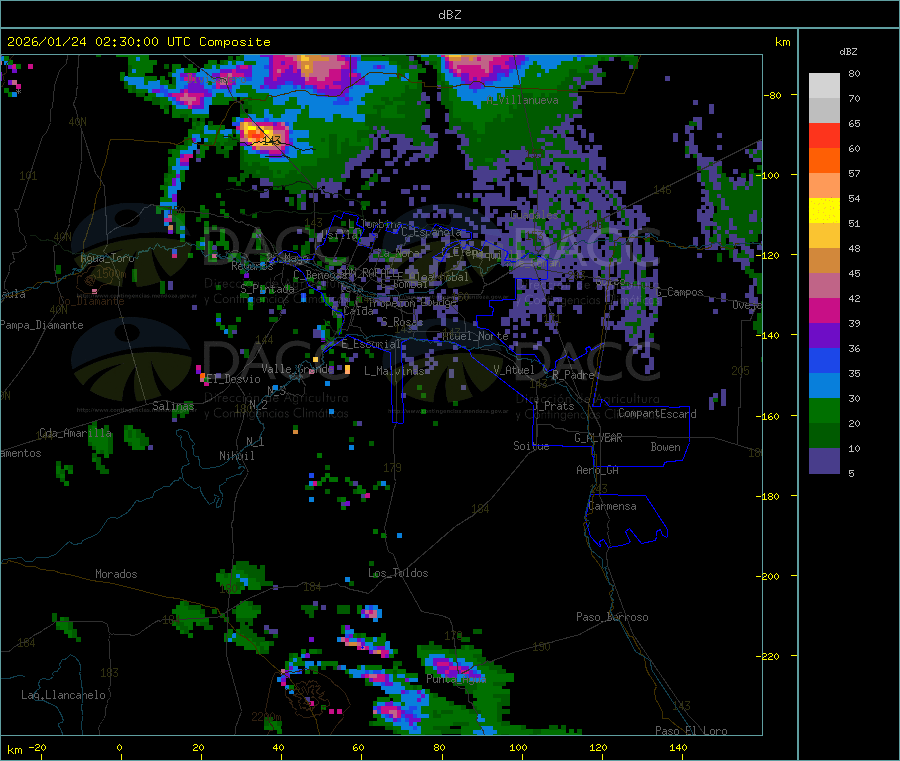Image resolution: width=900 pixels, height=761 pixels.
Task: Select the 'CompantEscard' label
Action: click(x=657, y=414)
